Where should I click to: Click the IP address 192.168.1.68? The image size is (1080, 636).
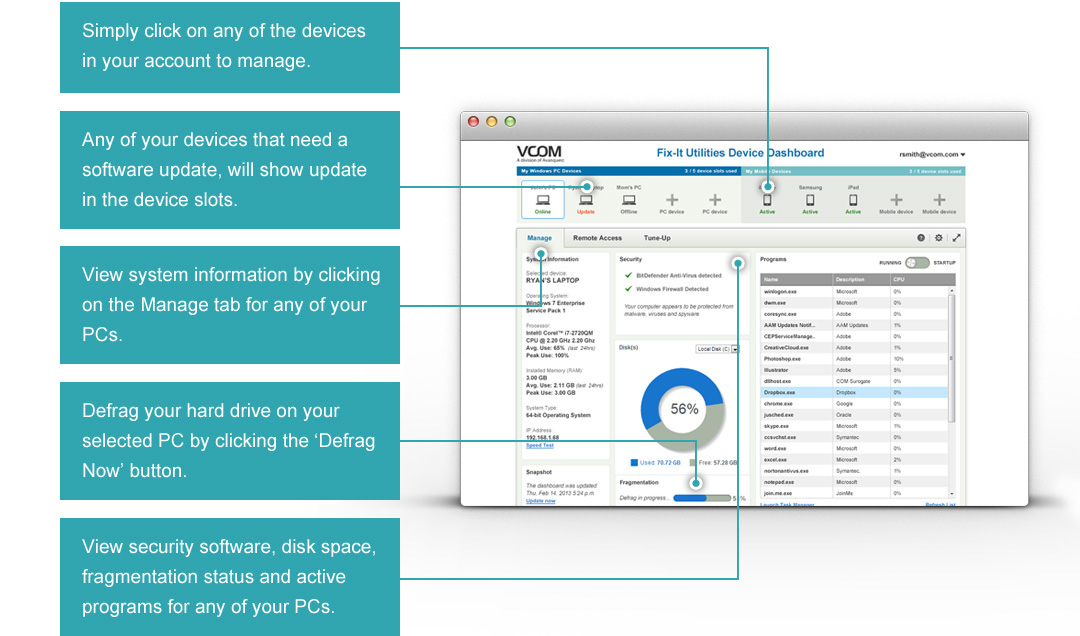542,438
